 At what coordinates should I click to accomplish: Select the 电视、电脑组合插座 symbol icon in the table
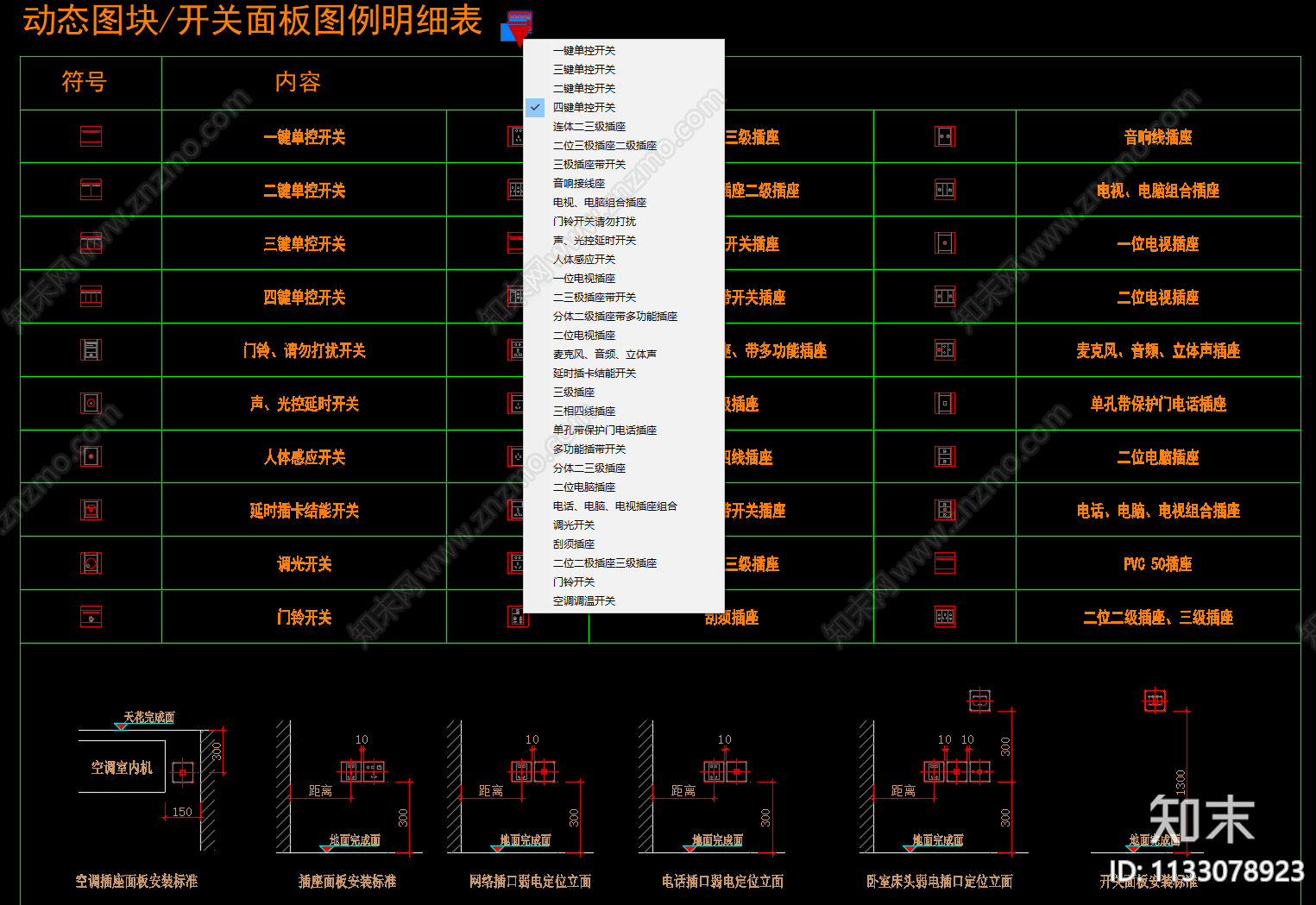click(945, 190)
